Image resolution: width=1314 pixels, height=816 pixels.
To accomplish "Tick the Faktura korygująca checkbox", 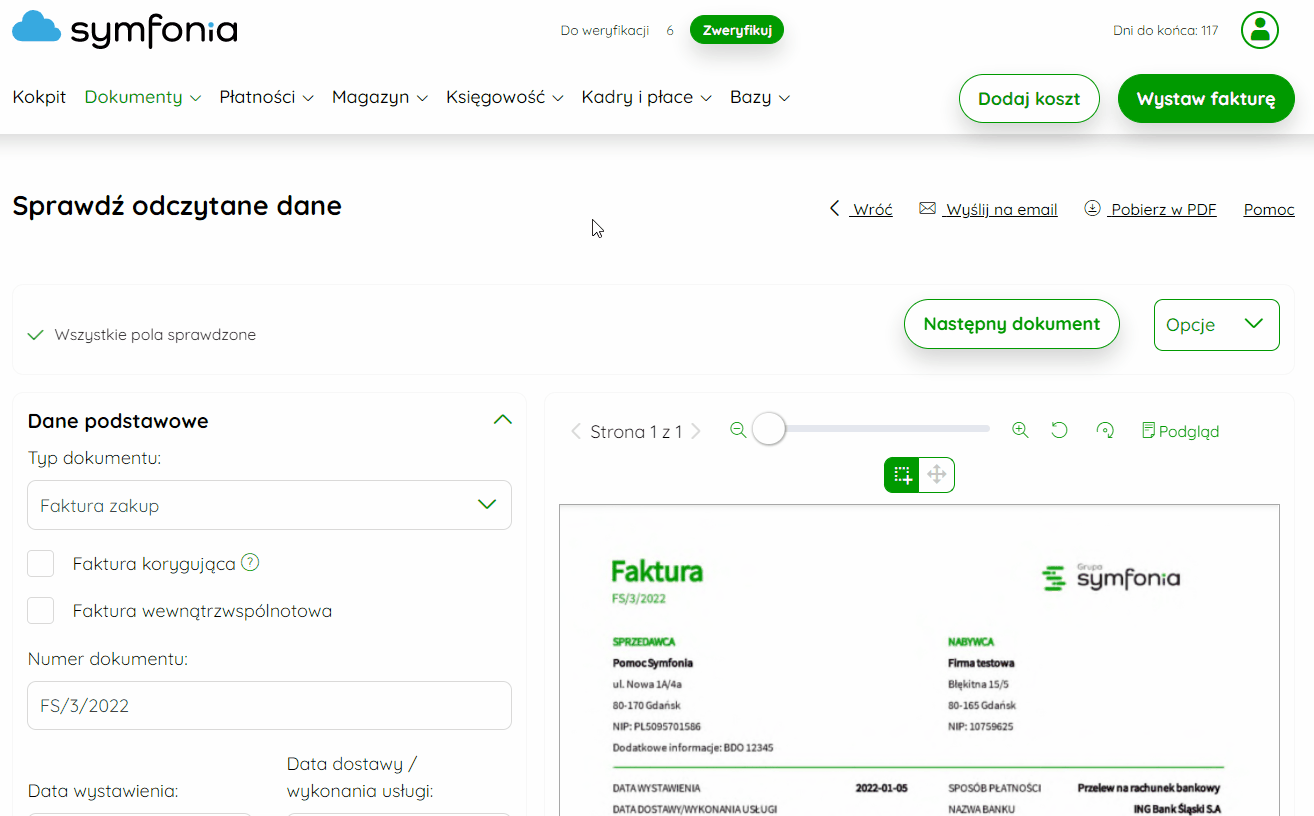I will coord(40,563).
